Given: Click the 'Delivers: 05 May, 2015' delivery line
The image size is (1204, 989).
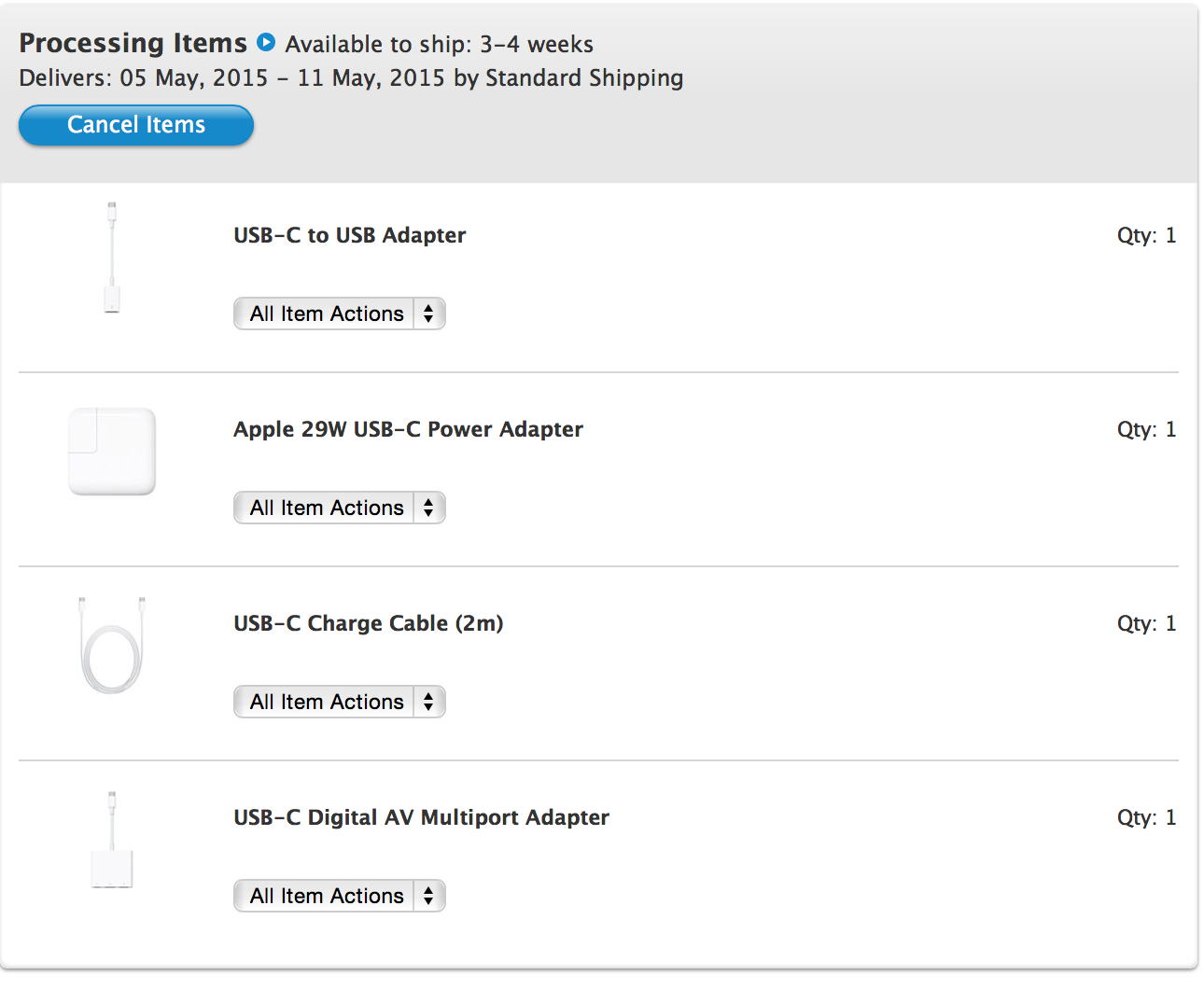Looking at the screenshot, I should click(351, 77).
